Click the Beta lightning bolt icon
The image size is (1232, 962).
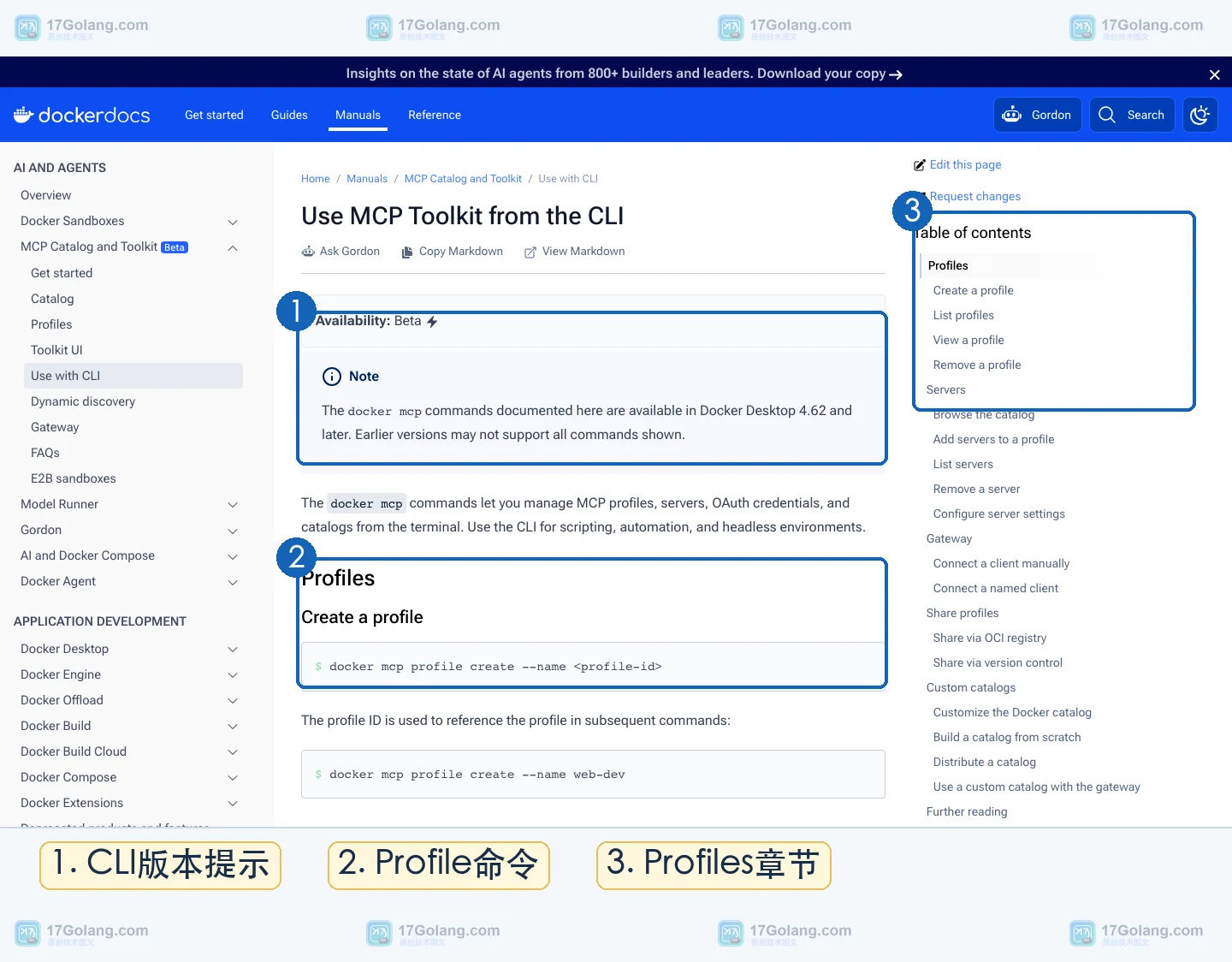pos(432,322)
